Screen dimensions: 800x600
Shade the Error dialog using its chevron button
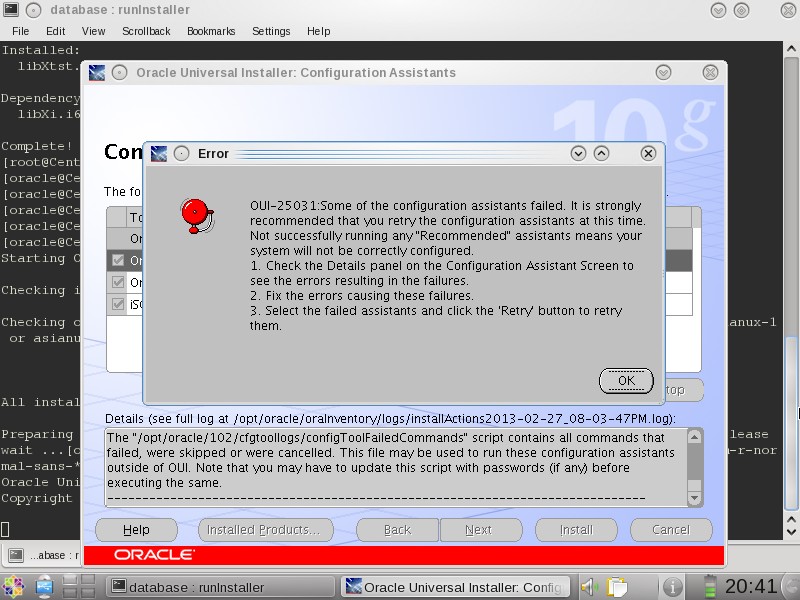pos(578,151)
